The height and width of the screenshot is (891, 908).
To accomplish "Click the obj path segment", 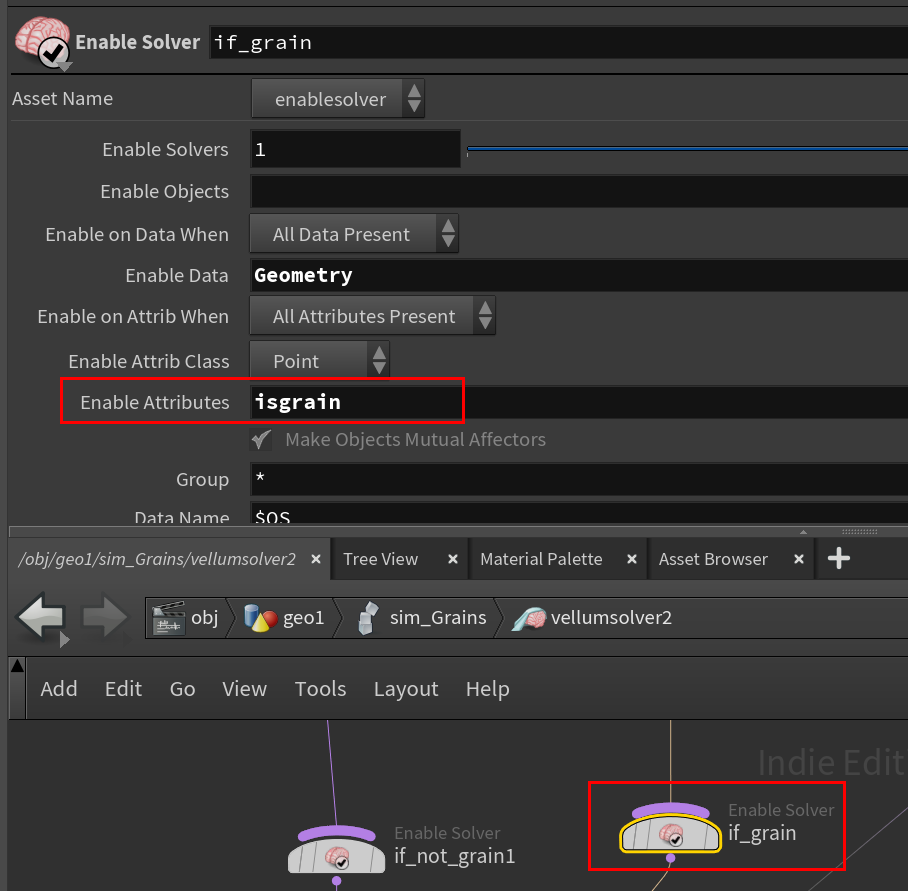I will [x=186, y=618].
